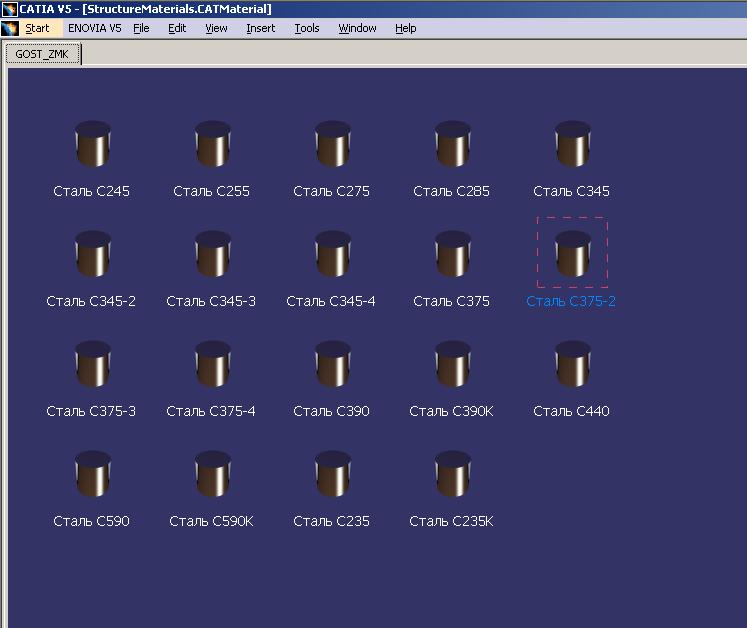Switch to the GOST_ZMK tab

[x=42, y=54]
